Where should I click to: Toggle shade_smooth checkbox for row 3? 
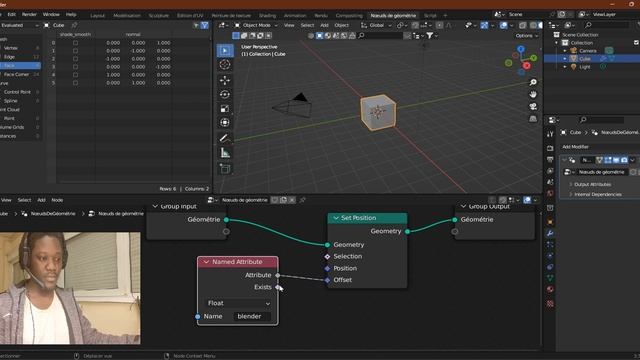pyautogui.click(x=75, y=67)
